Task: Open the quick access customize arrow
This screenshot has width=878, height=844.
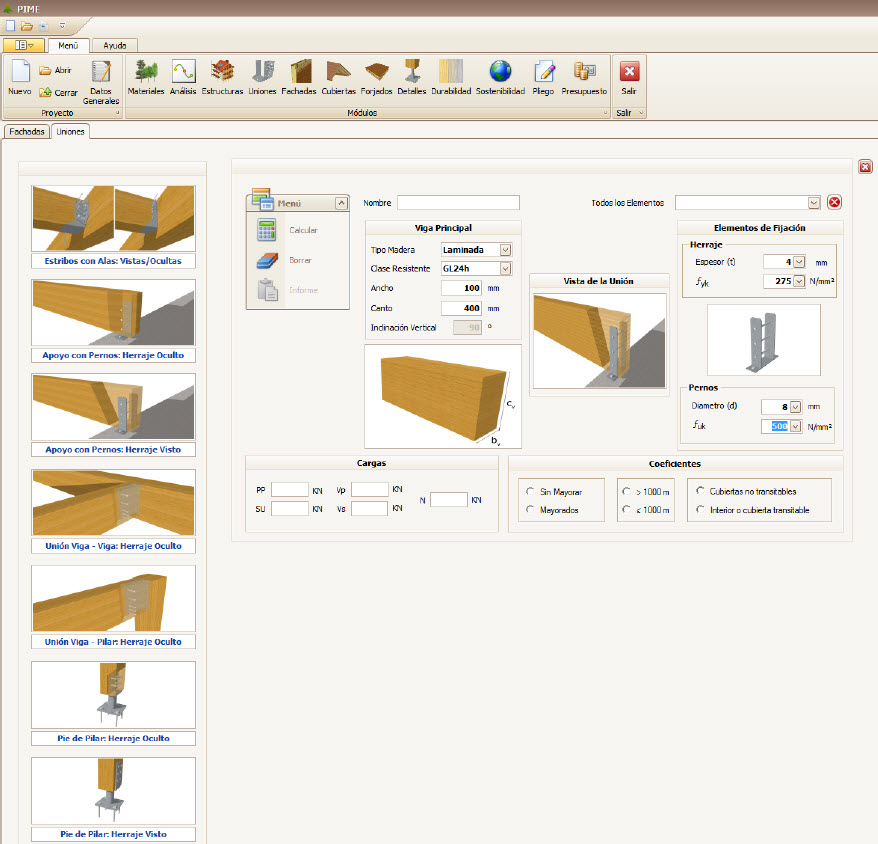Action: (x=62, y=25)
